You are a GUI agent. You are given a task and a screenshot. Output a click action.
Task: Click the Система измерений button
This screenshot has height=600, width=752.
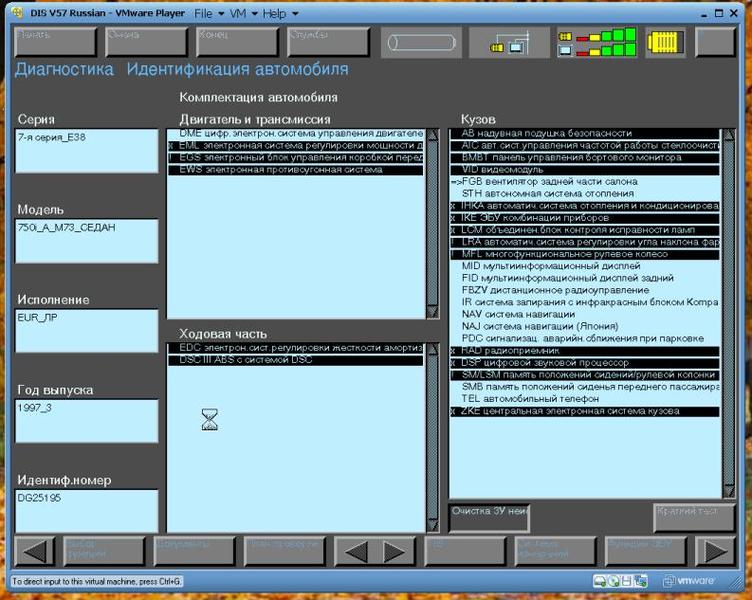click(555, 552)
